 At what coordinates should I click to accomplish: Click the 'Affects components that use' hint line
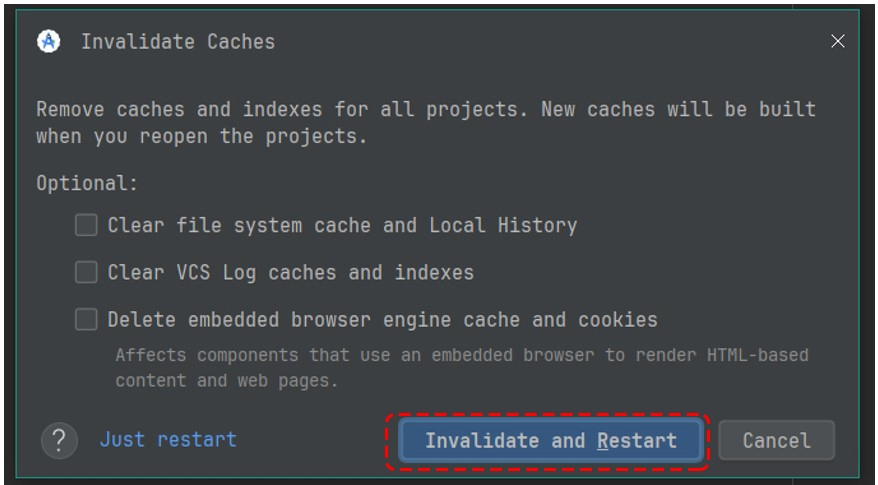[462, 355]
